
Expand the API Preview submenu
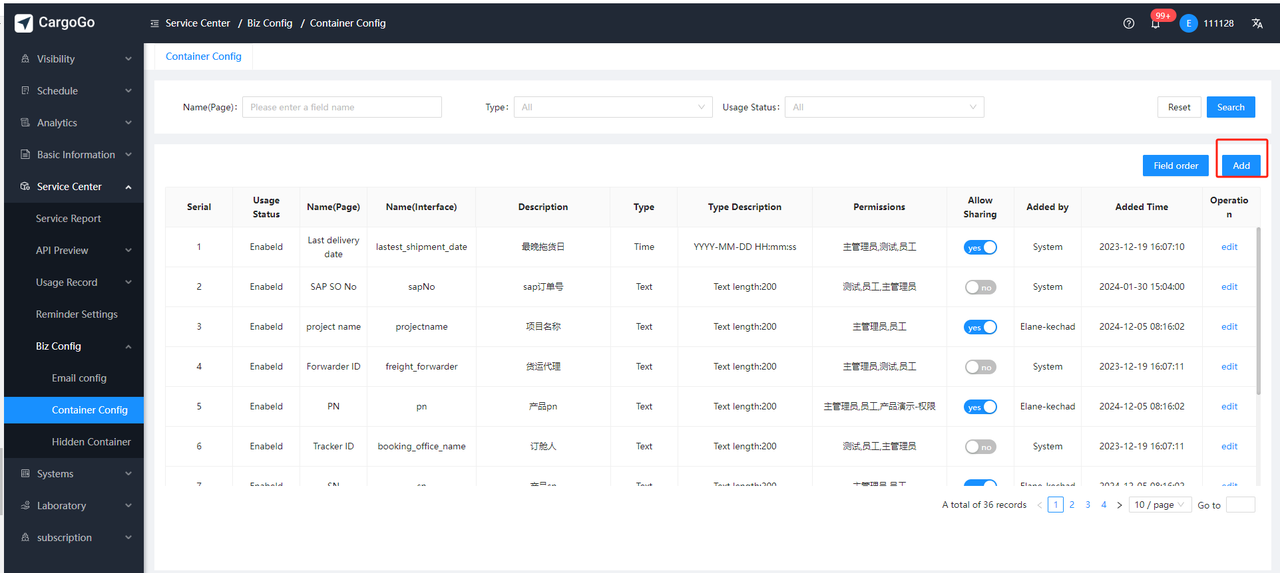click(x=128, y=251)
